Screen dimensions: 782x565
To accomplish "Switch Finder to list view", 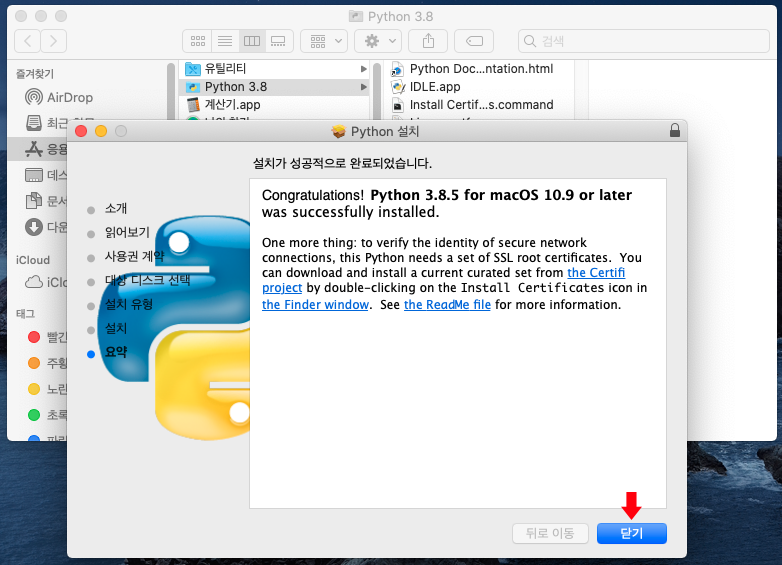I will (225, 41).
